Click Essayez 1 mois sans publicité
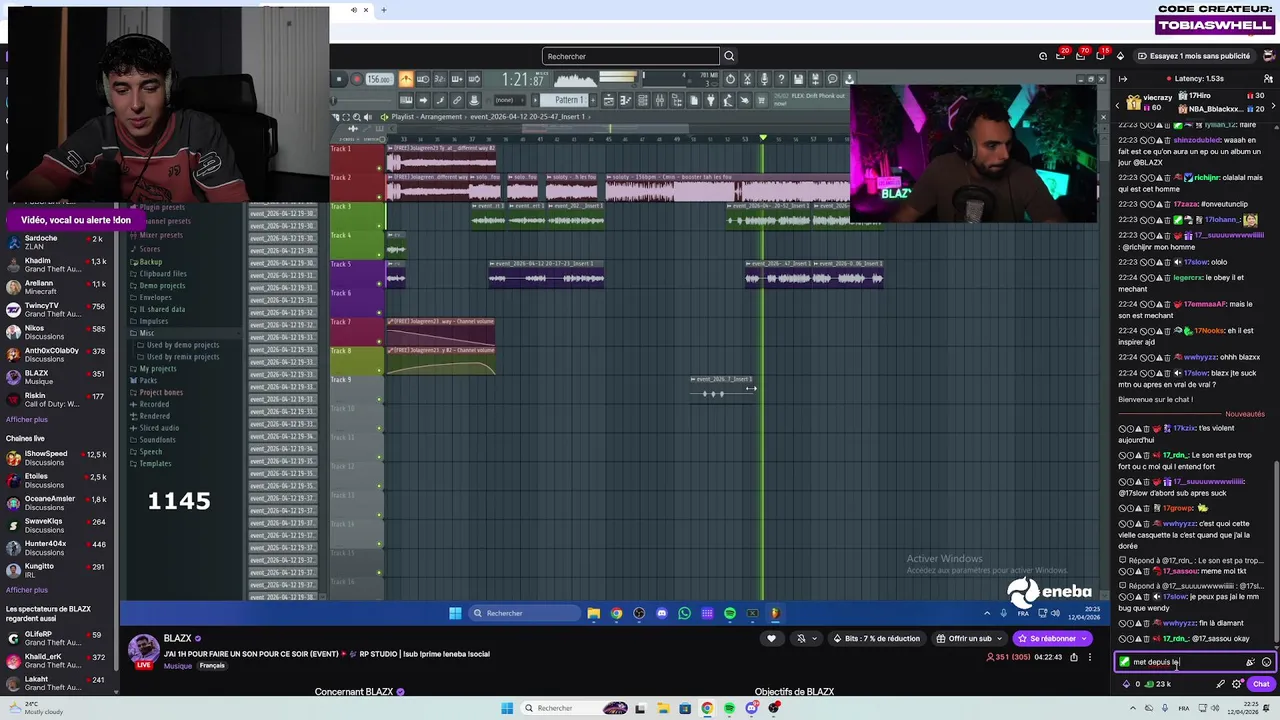Viewport: 1280px width, 720px height. point(1195,56)
